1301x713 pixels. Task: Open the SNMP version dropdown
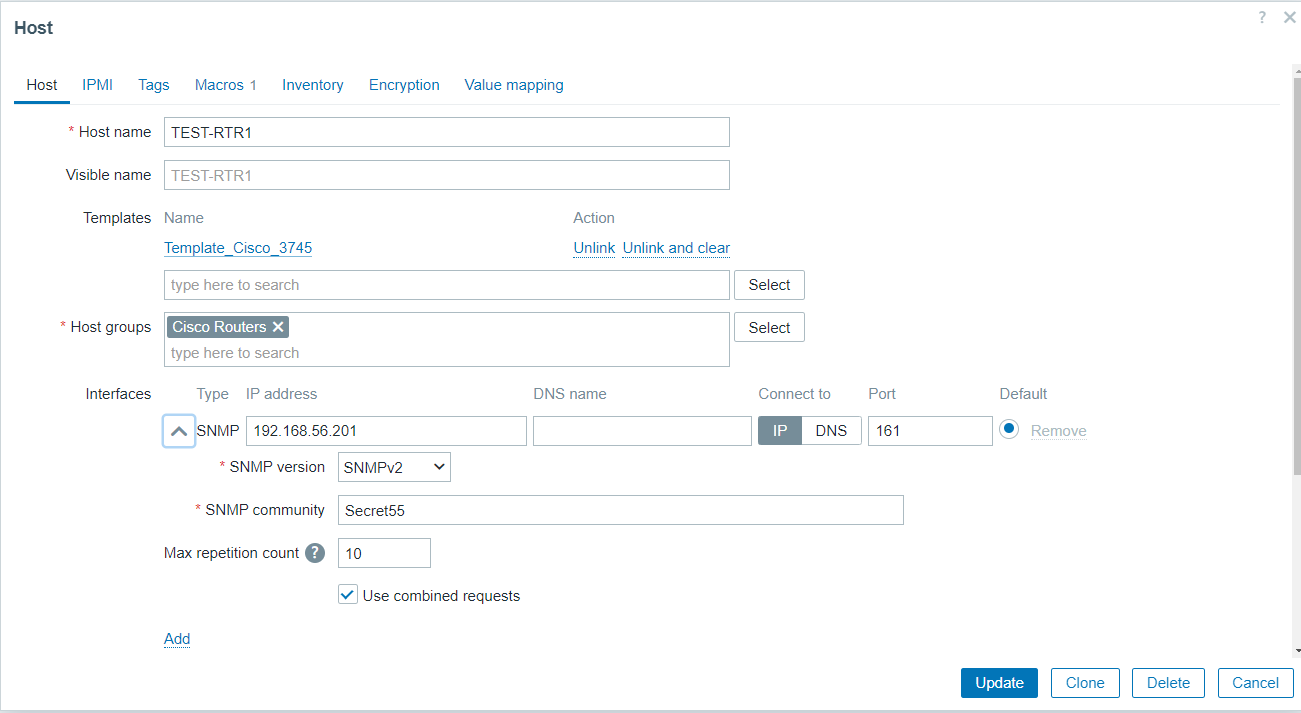tap(394, 467)
